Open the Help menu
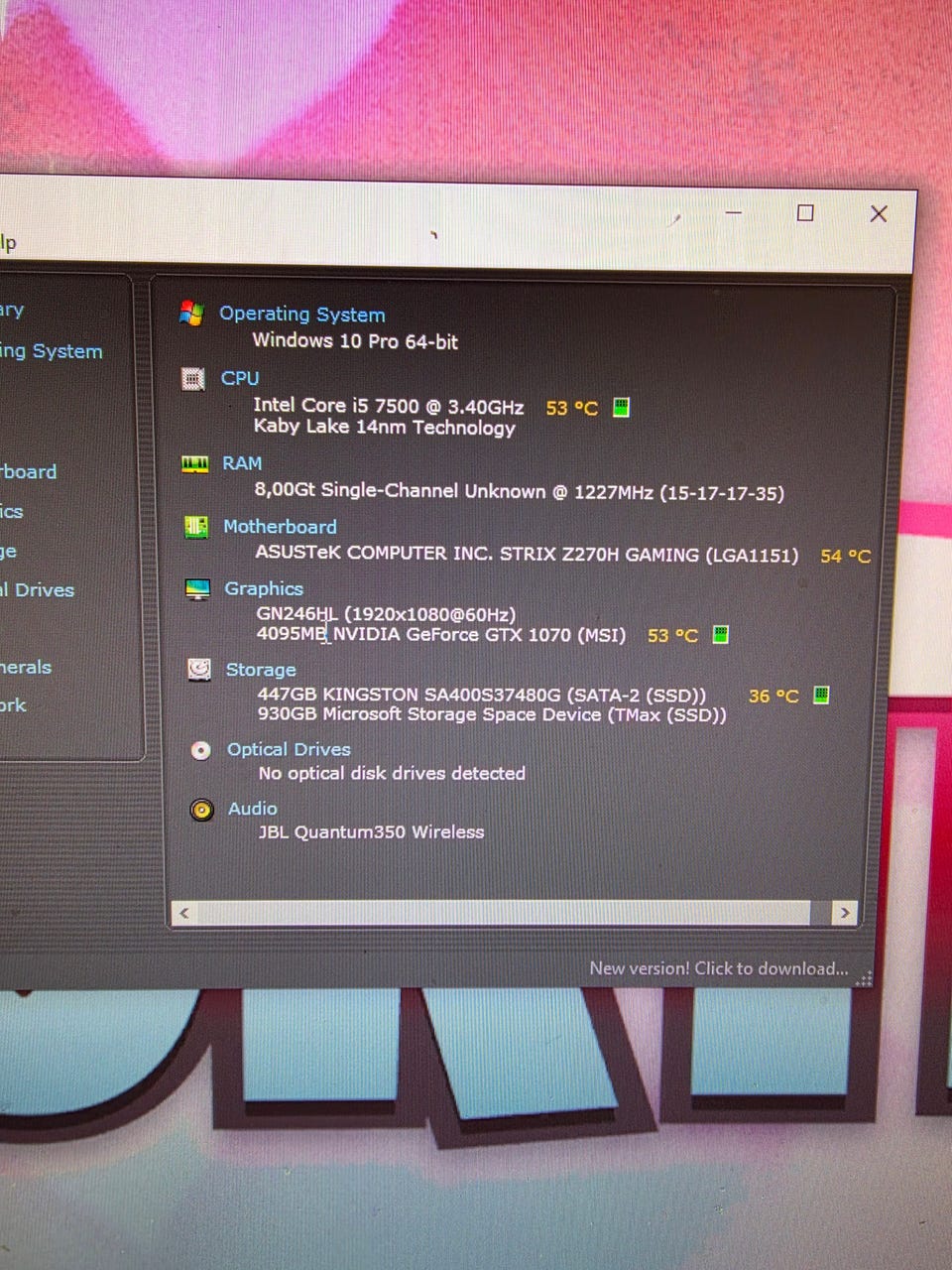Viewport: 952px width, 1270px height. [x=8, y=243]
